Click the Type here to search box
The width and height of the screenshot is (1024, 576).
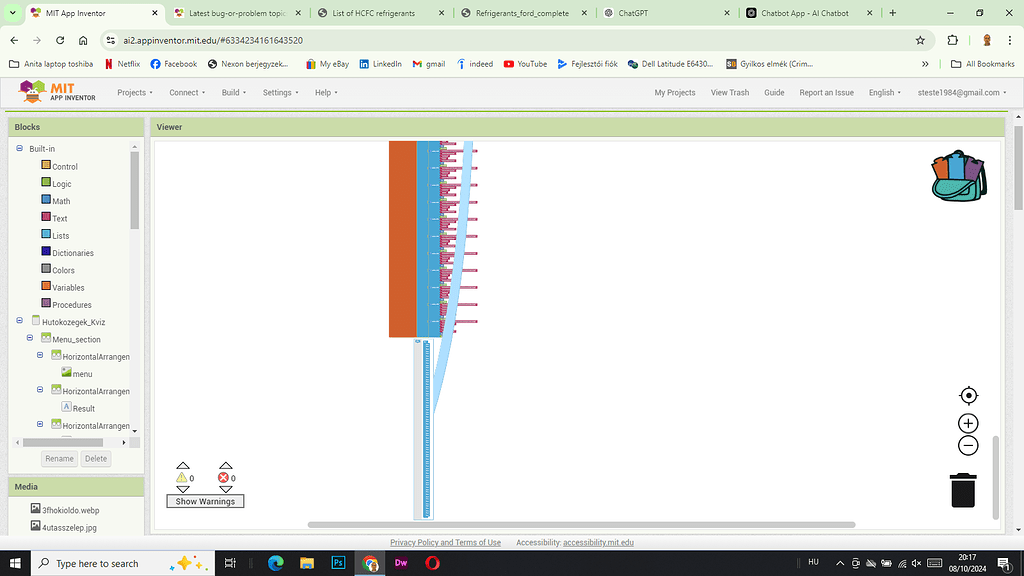[x=122, y=563]
